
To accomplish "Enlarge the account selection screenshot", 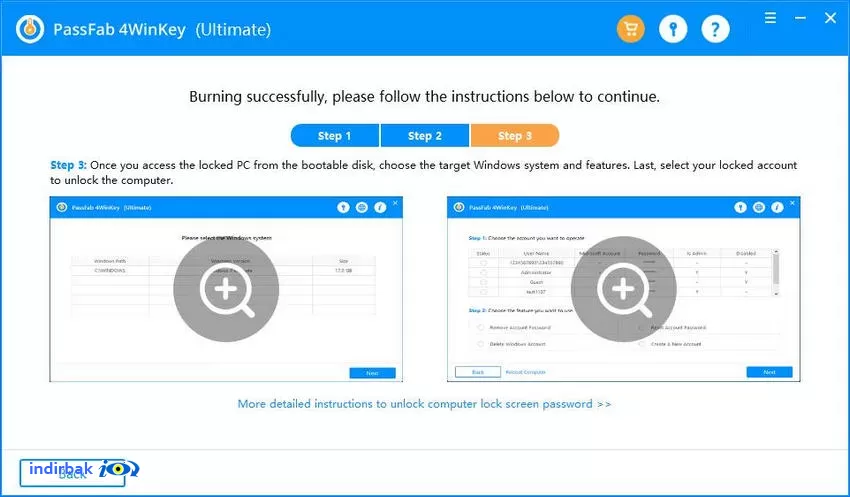I will tap(623, 289).
